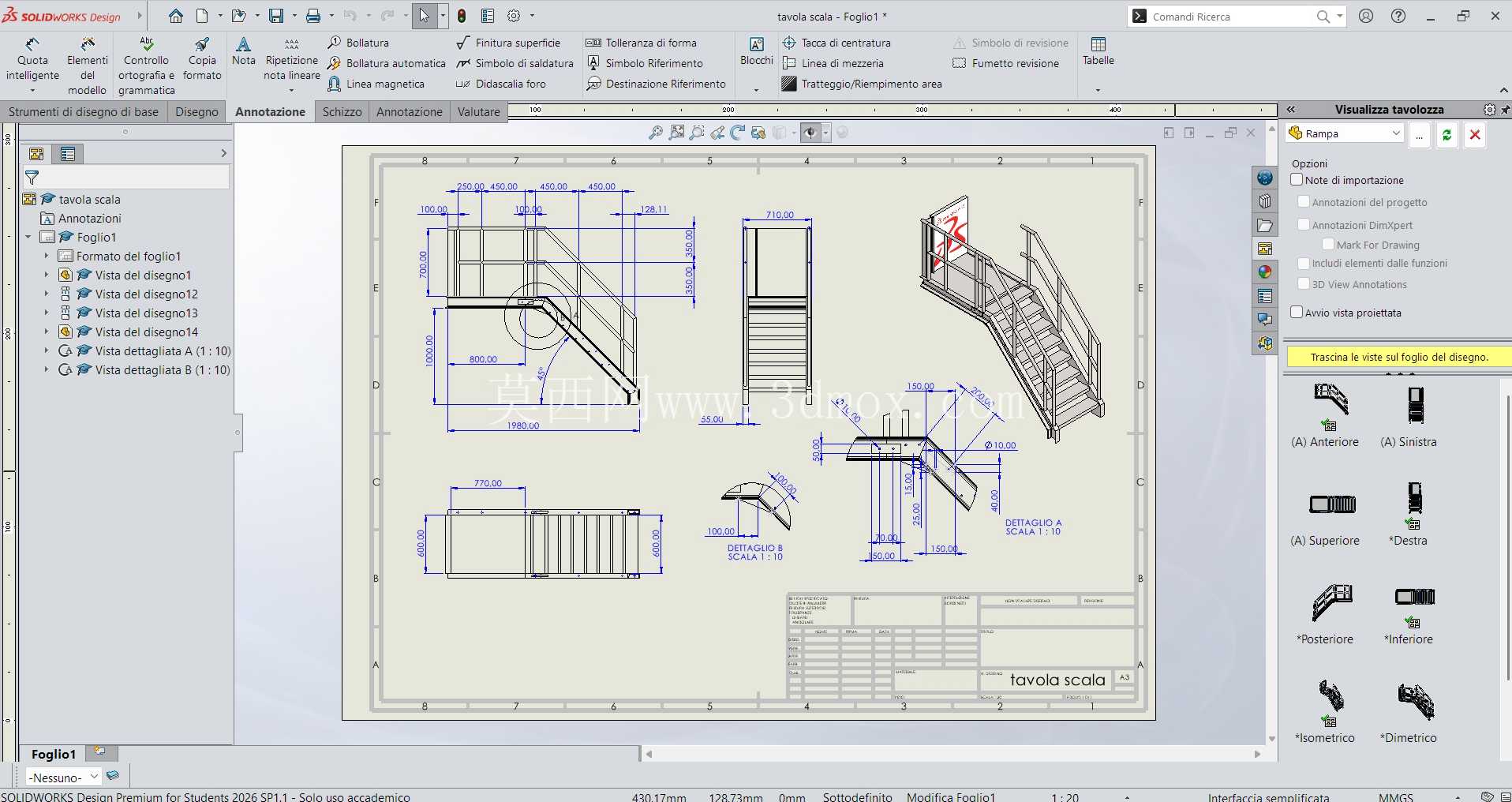Check the Avvio vista proiettata option
1512x802 pixels.
[1297, 313]
